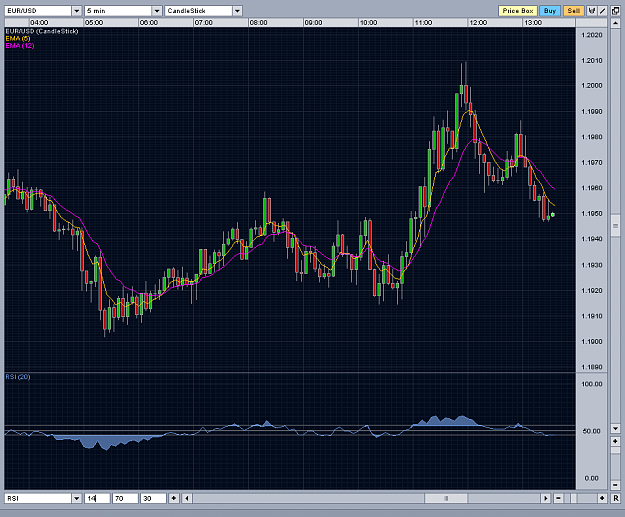This screenshot has width=625, height=517.
Task: Click the indicator tool icon beside Sell
Action: click(x=592, y=11)
